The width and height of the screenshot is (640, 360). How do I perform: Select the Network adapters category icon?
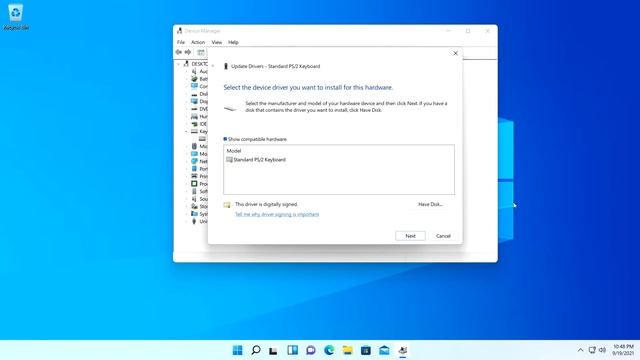pos(194,161)
